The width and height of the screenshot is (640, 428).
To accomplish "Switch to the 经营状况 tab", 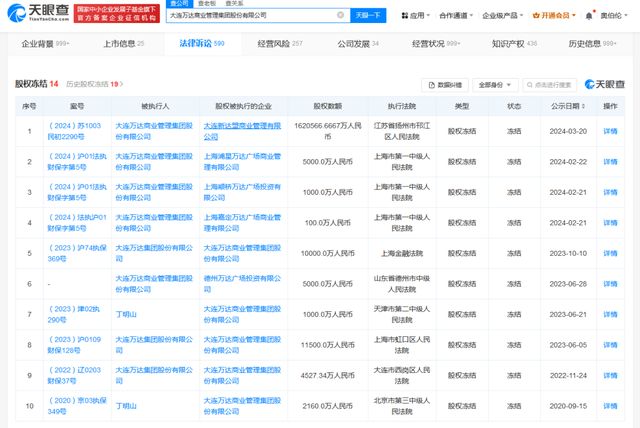I will click(436, 43).
